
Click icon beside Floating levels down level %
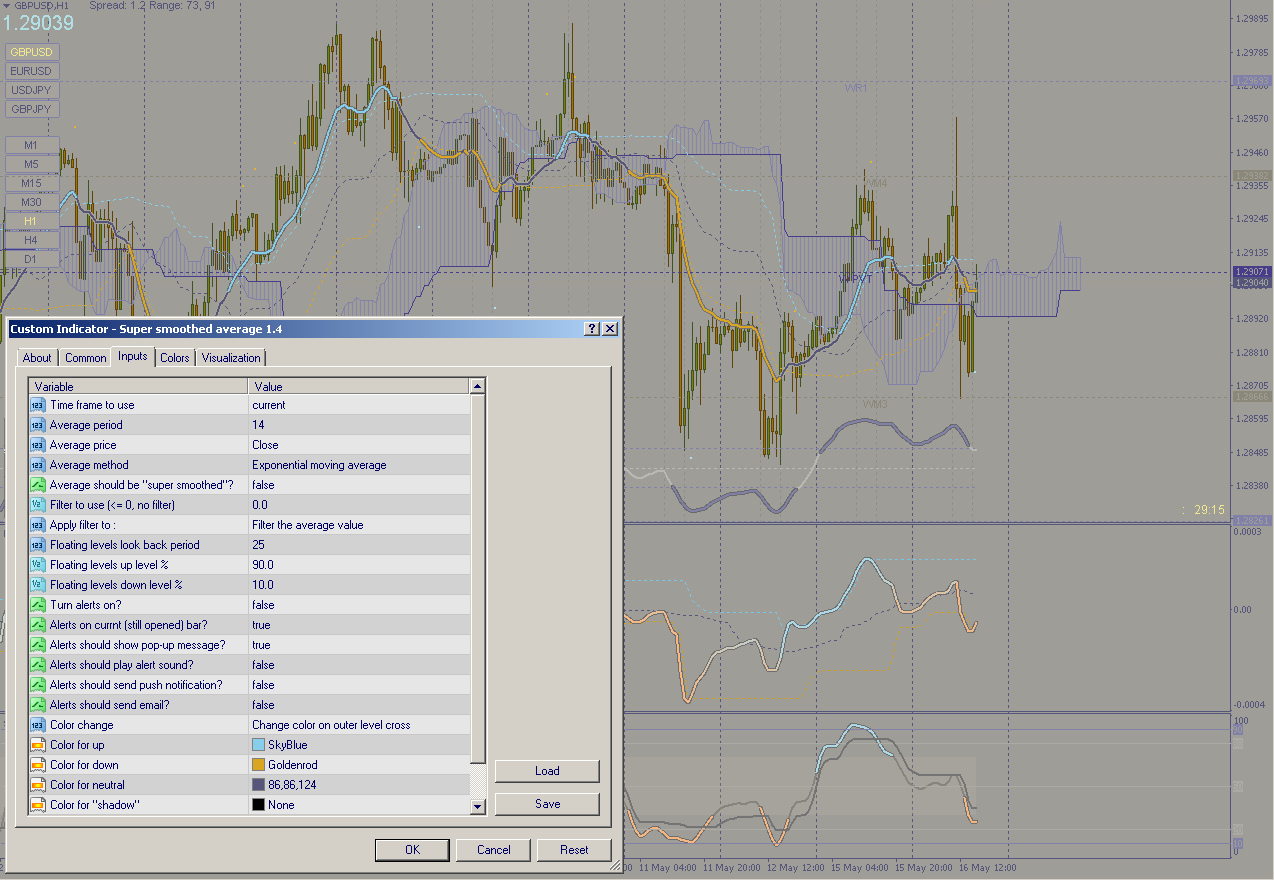38,585
